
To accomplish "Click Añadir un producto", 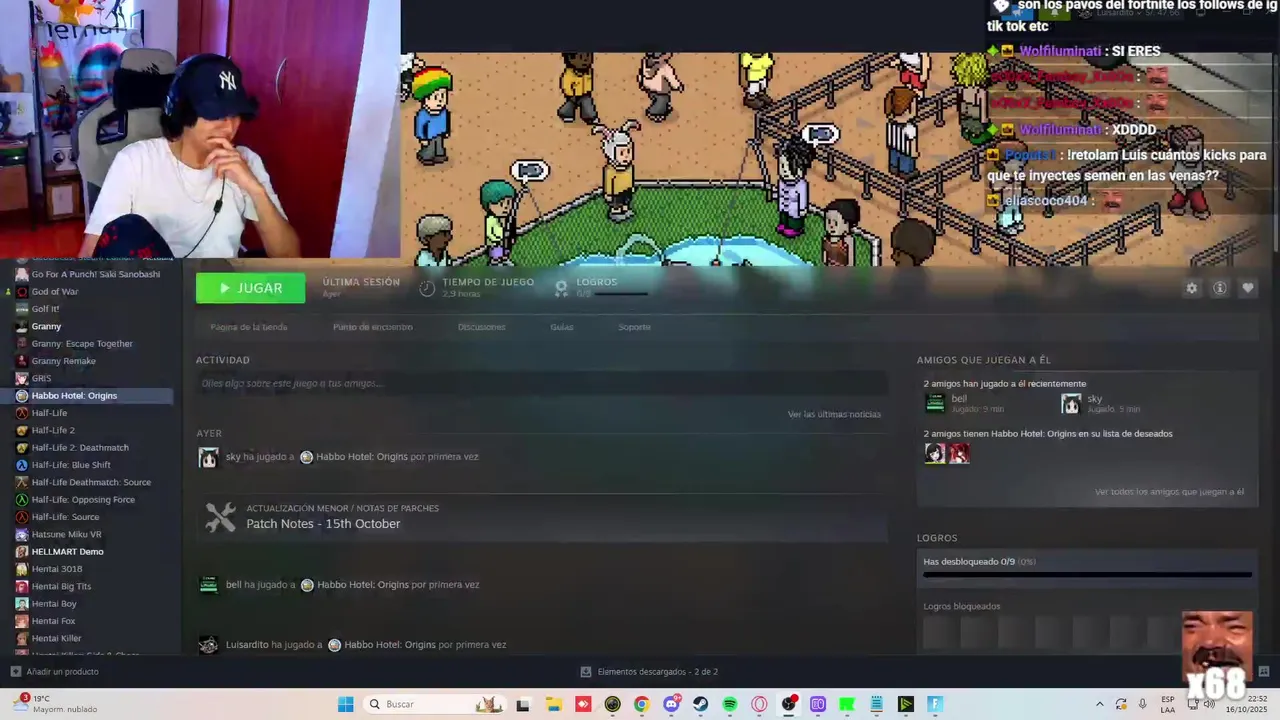I will [62, 672].
